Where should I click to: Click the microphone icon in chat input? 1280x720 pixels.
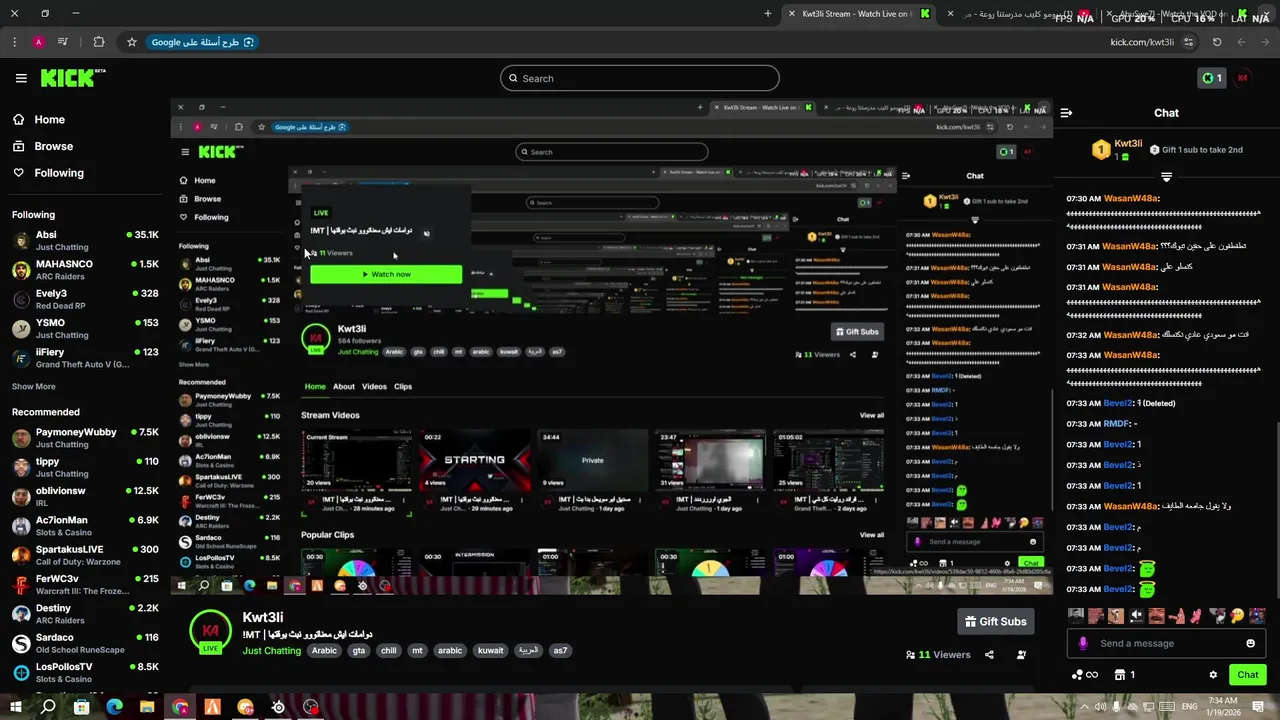1083,643
